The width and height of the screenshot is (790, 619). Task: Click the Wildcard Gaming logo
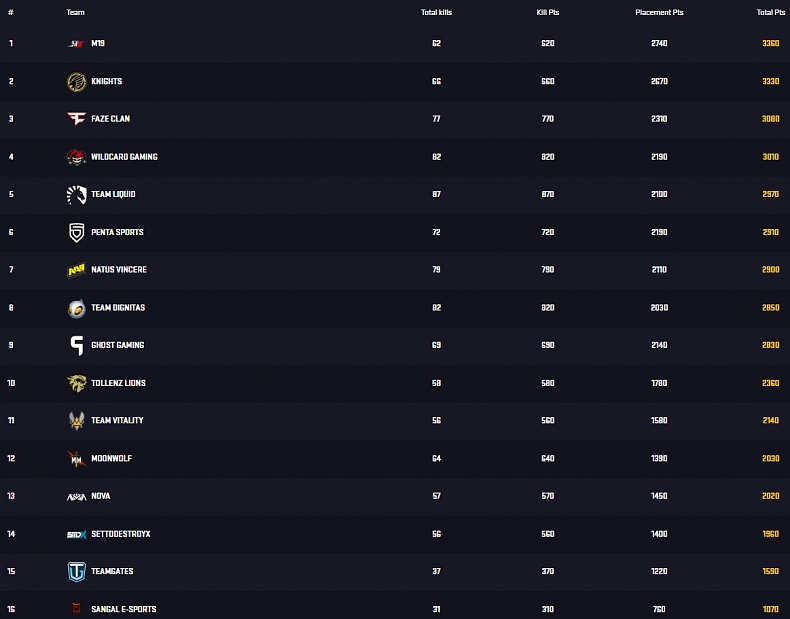click(76, 157)
